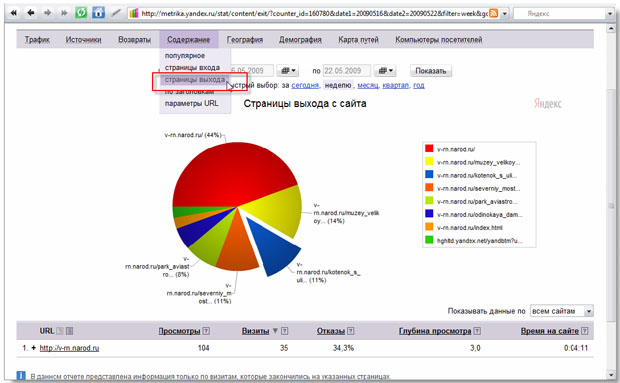Viewport: 620px width, 383px height.
Task: Select the год quick range link
Action: click(419, 85)
